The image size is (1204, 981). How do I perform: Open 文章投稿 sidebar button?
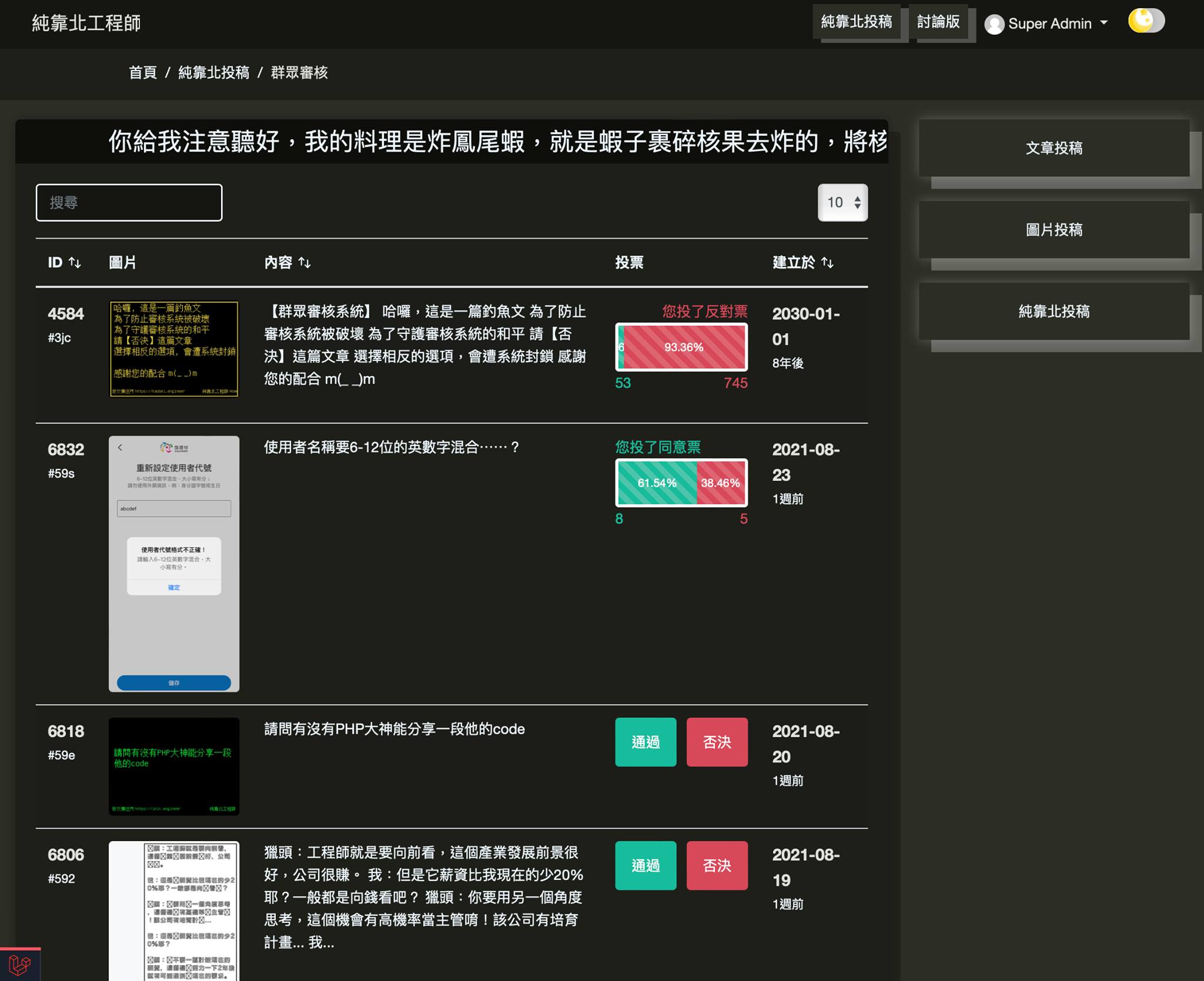tap(1054, 148)
